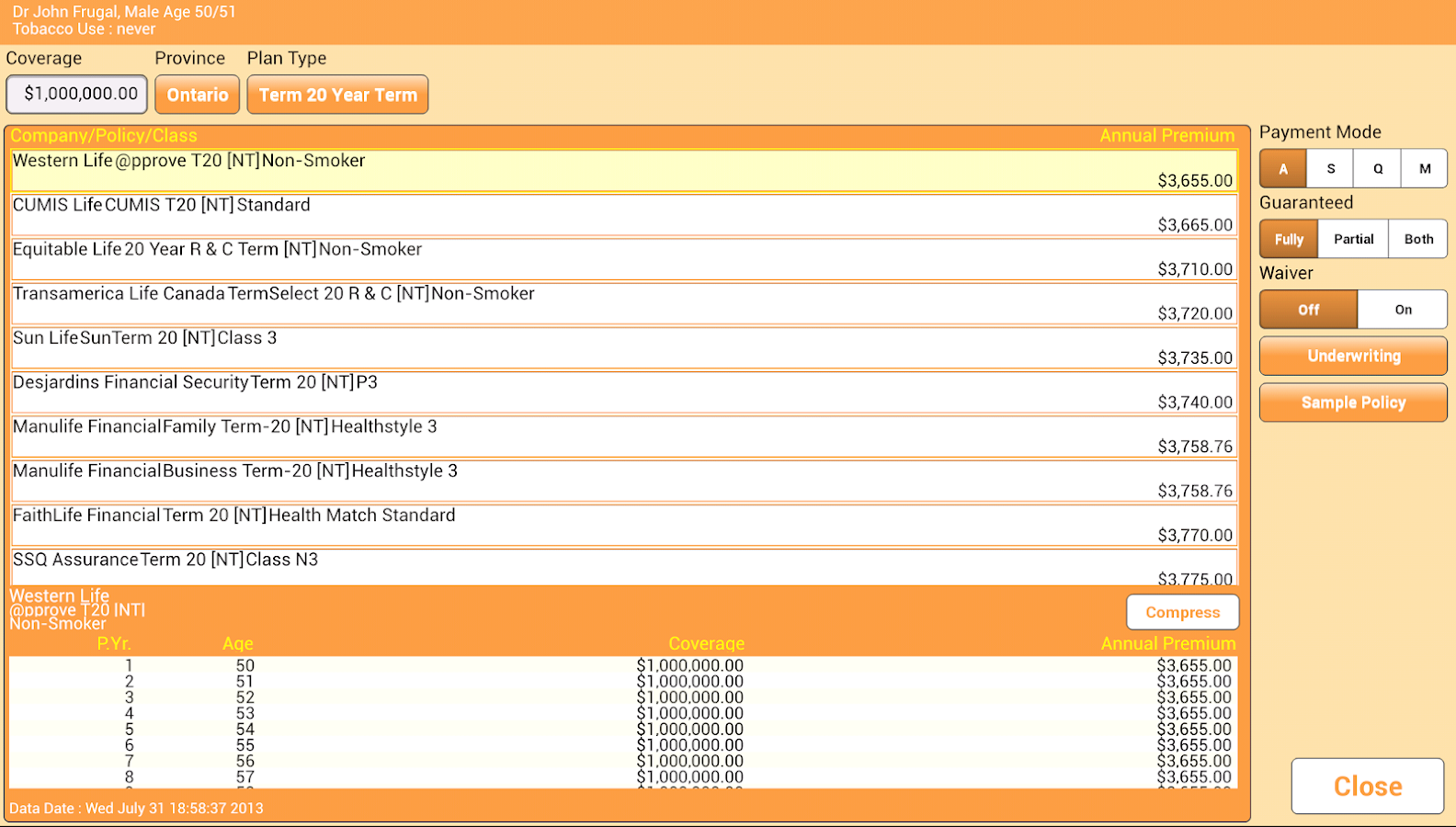Select Manulife Financial Business Term-20 row
This screenshot has height=827, width=1456.
tap(624, 481)
